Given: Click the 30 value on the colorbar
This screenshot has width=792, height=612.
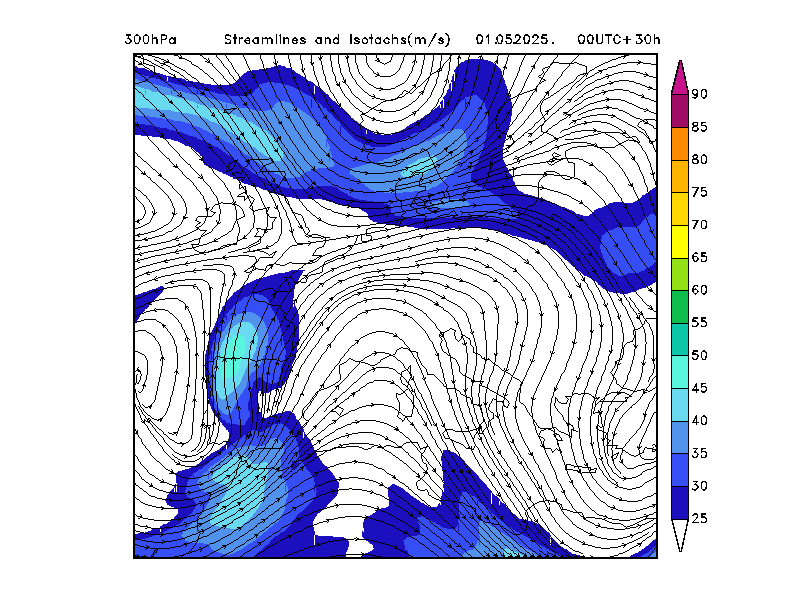Looking at the screenshot, I should click(700, 486).
